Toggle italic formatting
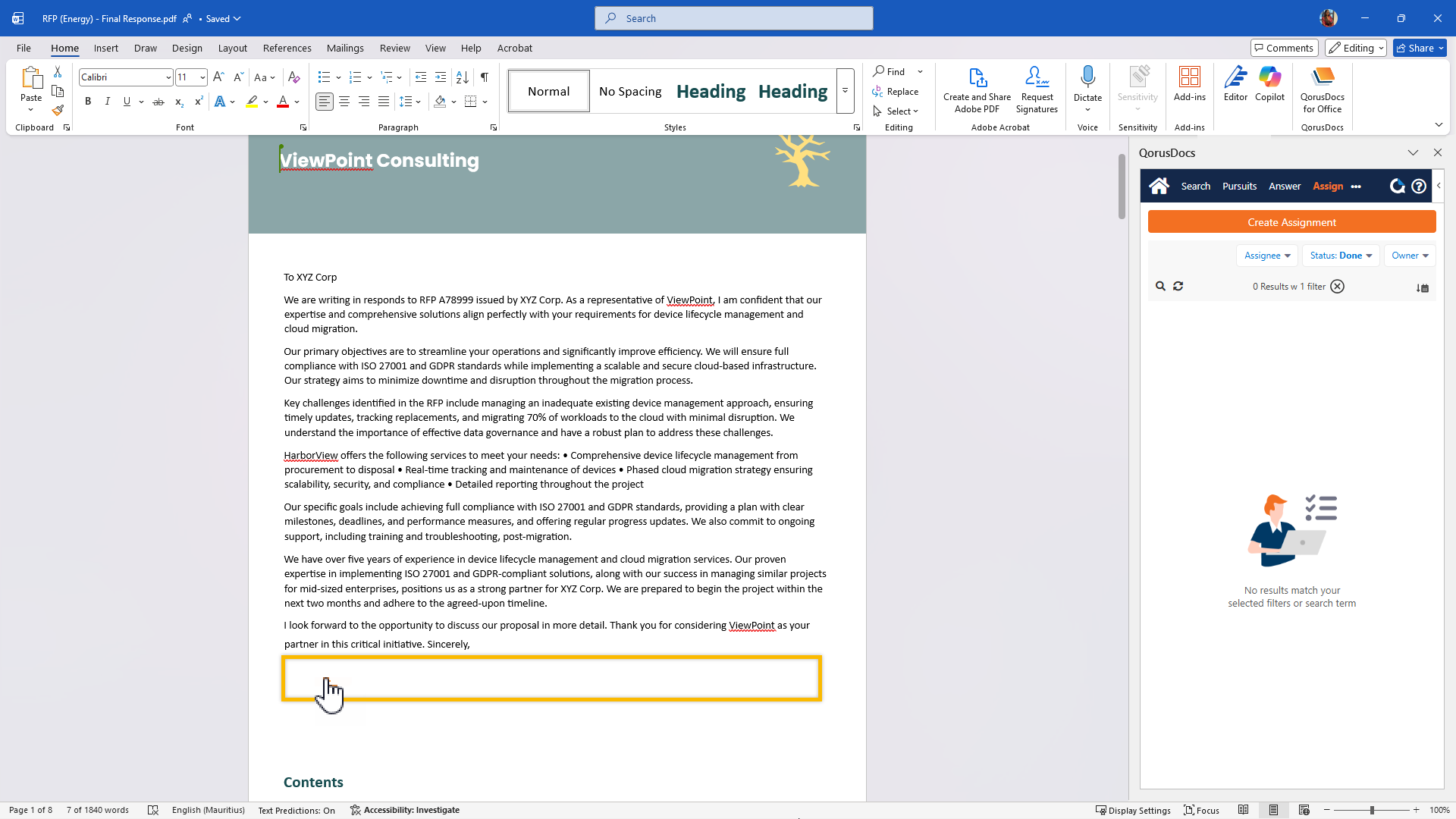 (107, 102)
